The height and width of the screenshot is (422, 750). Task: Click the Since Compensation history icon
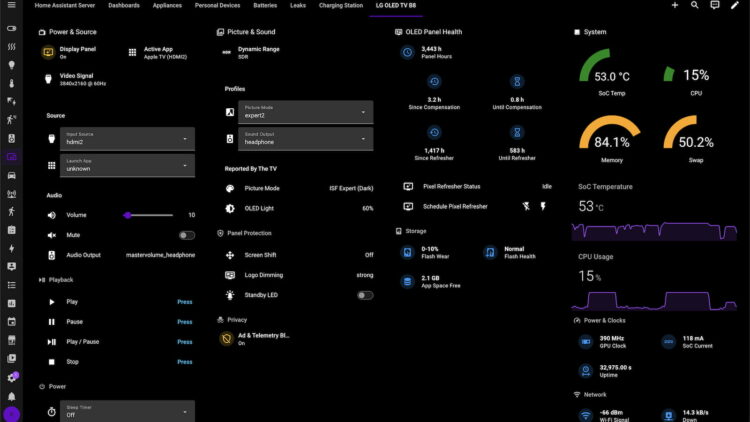click(434, 82)
